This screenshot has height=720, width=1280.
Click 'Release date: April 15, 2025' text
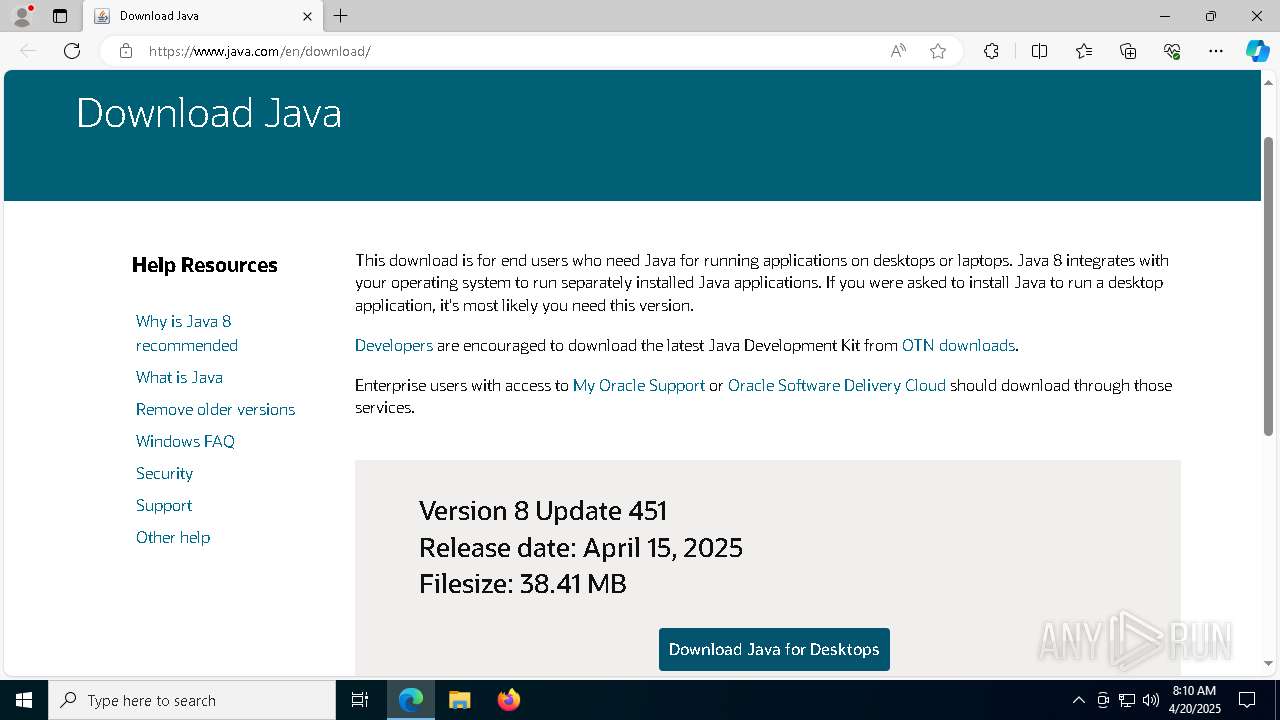point(581,548)
